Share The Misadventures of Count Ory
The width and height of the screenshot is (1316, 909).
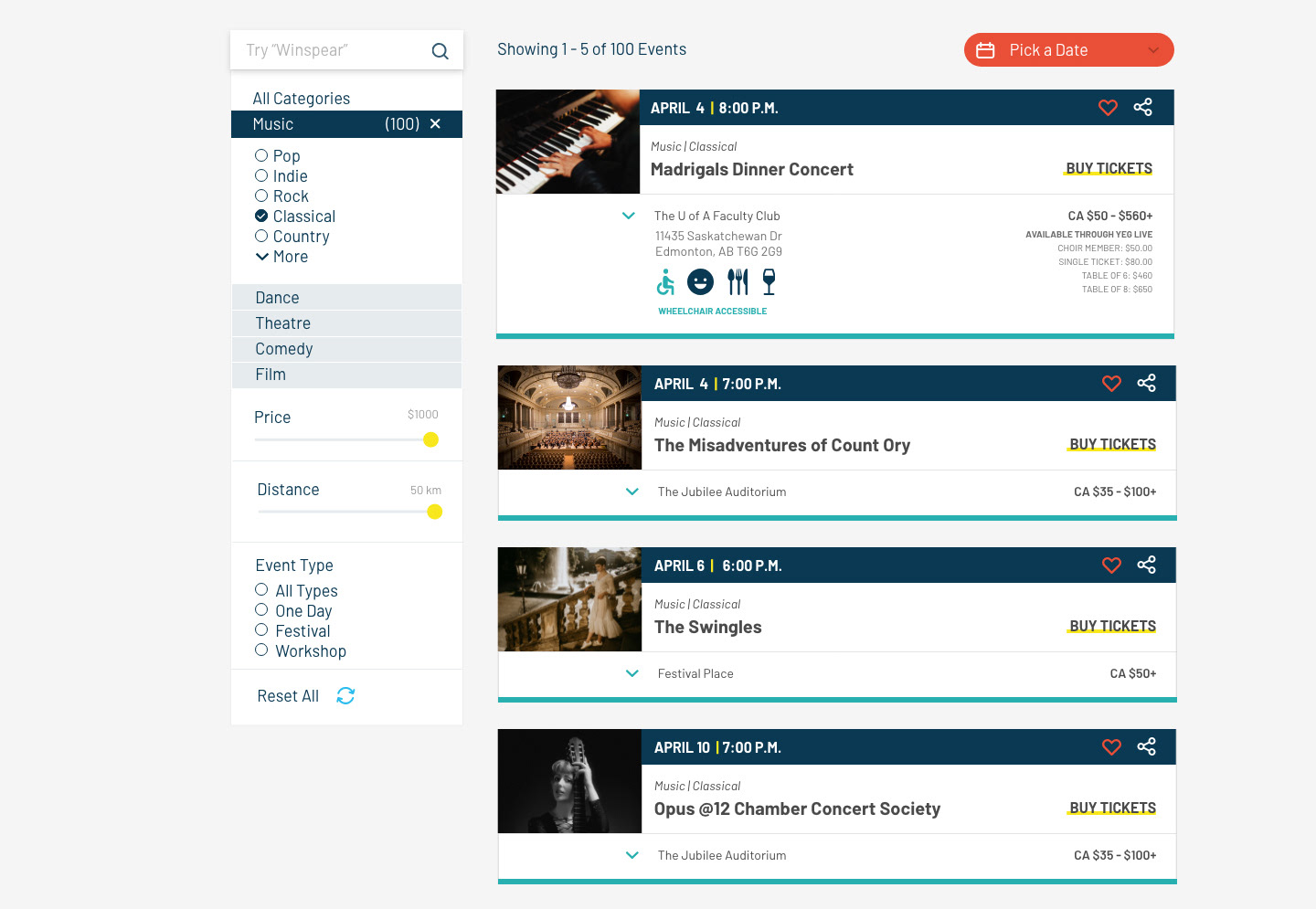coord(1146,383)
